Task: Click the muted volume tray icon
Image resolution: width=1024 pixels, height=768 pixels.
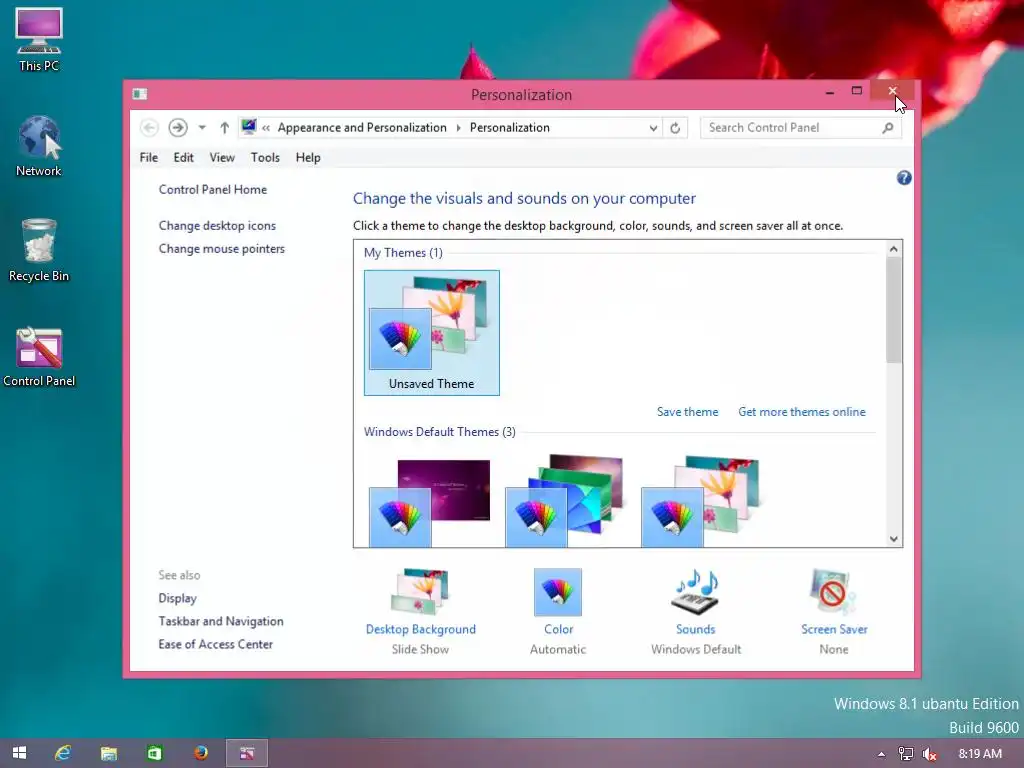Action: pos(929,754)
